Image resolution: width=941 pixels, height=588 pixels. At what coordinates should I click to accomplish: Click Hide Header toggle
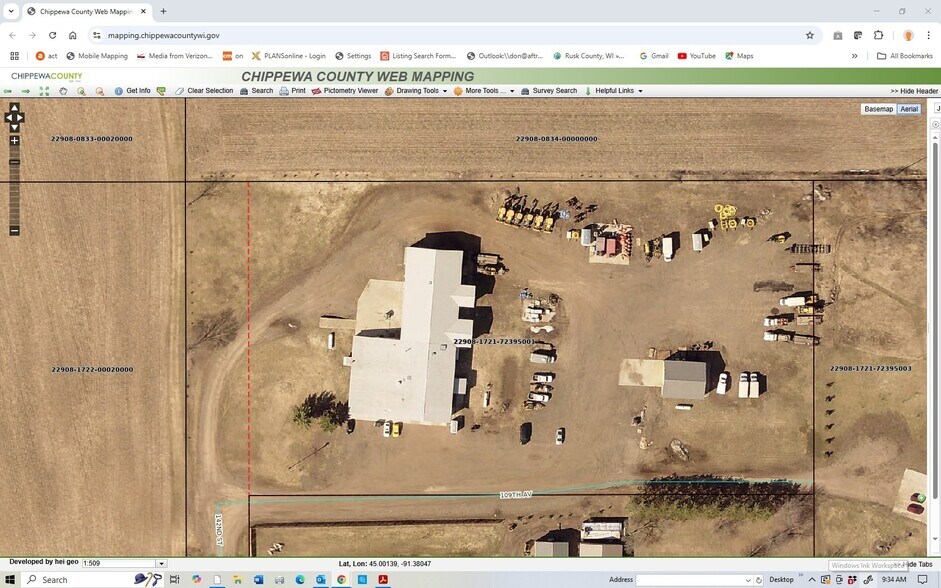pyautogui.click(x=913, y=91)
